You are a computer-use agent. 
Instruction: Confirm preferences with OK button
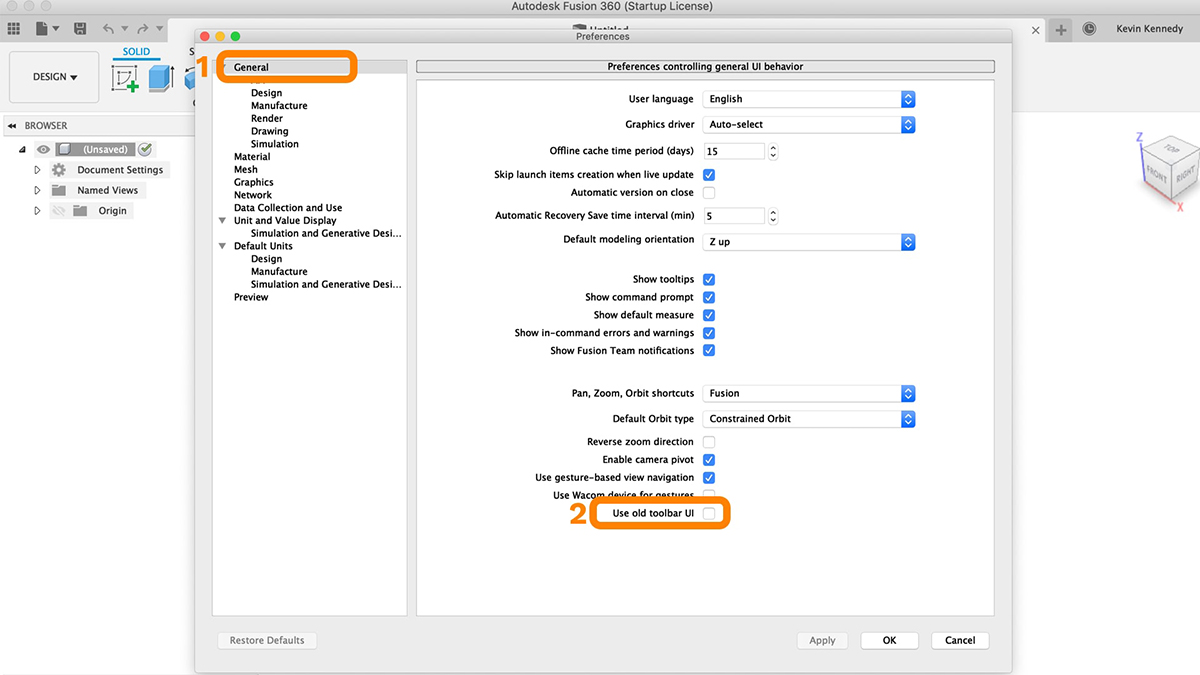(x=889, y=640)
